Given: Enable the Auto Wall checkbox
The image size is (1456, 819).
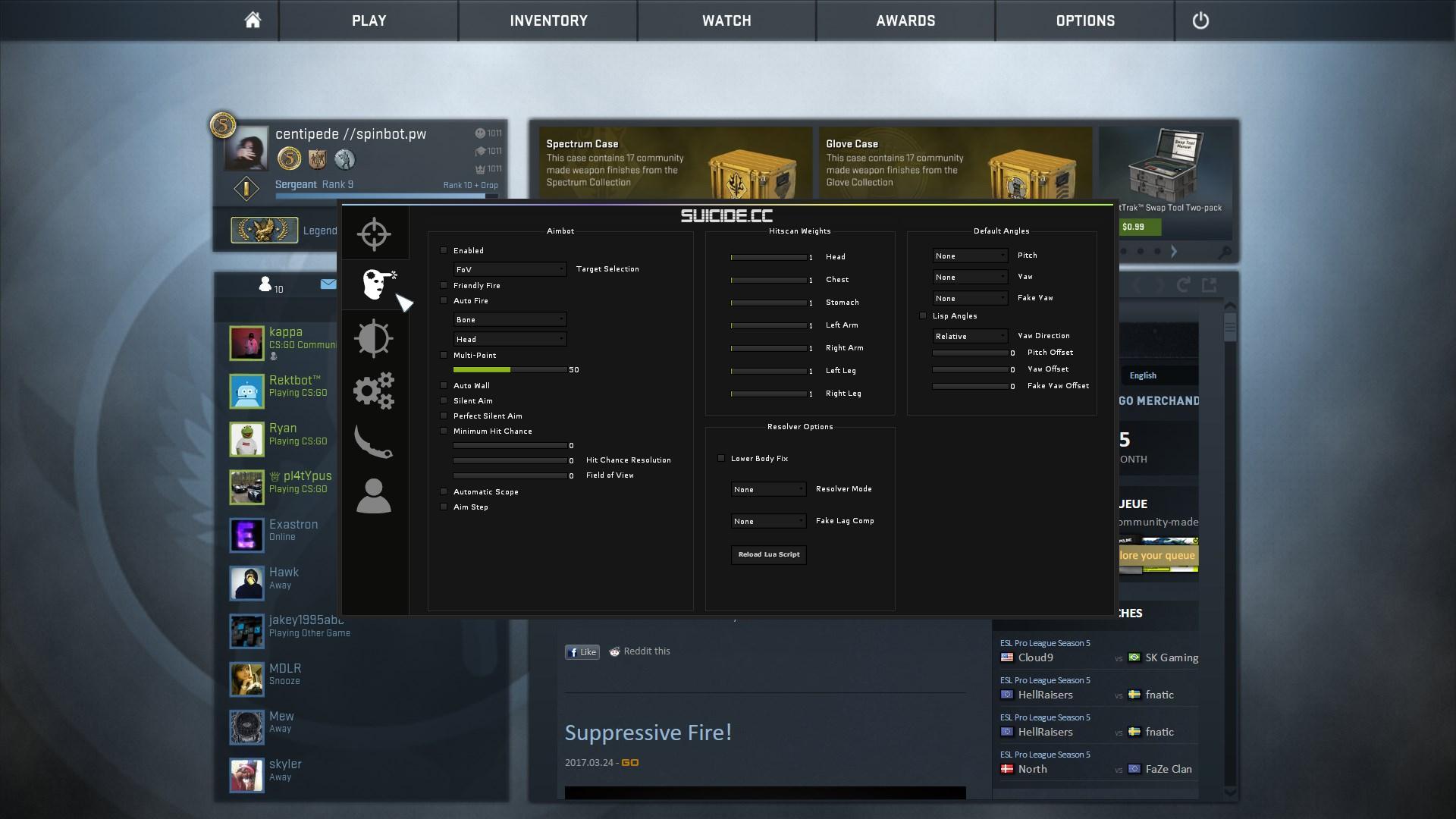Looking at the screenshot, I should (x=444, y=385).
